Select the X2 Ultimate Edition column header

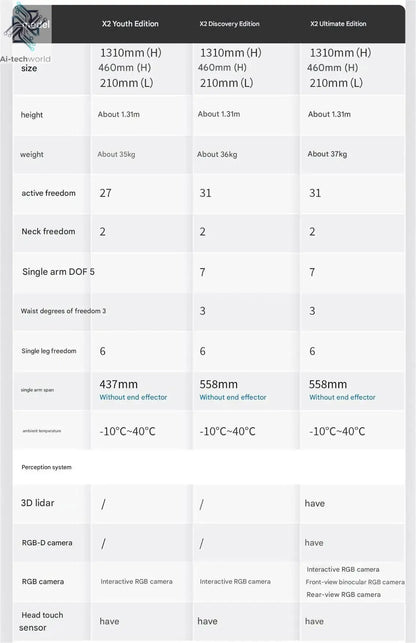[338, 24]
